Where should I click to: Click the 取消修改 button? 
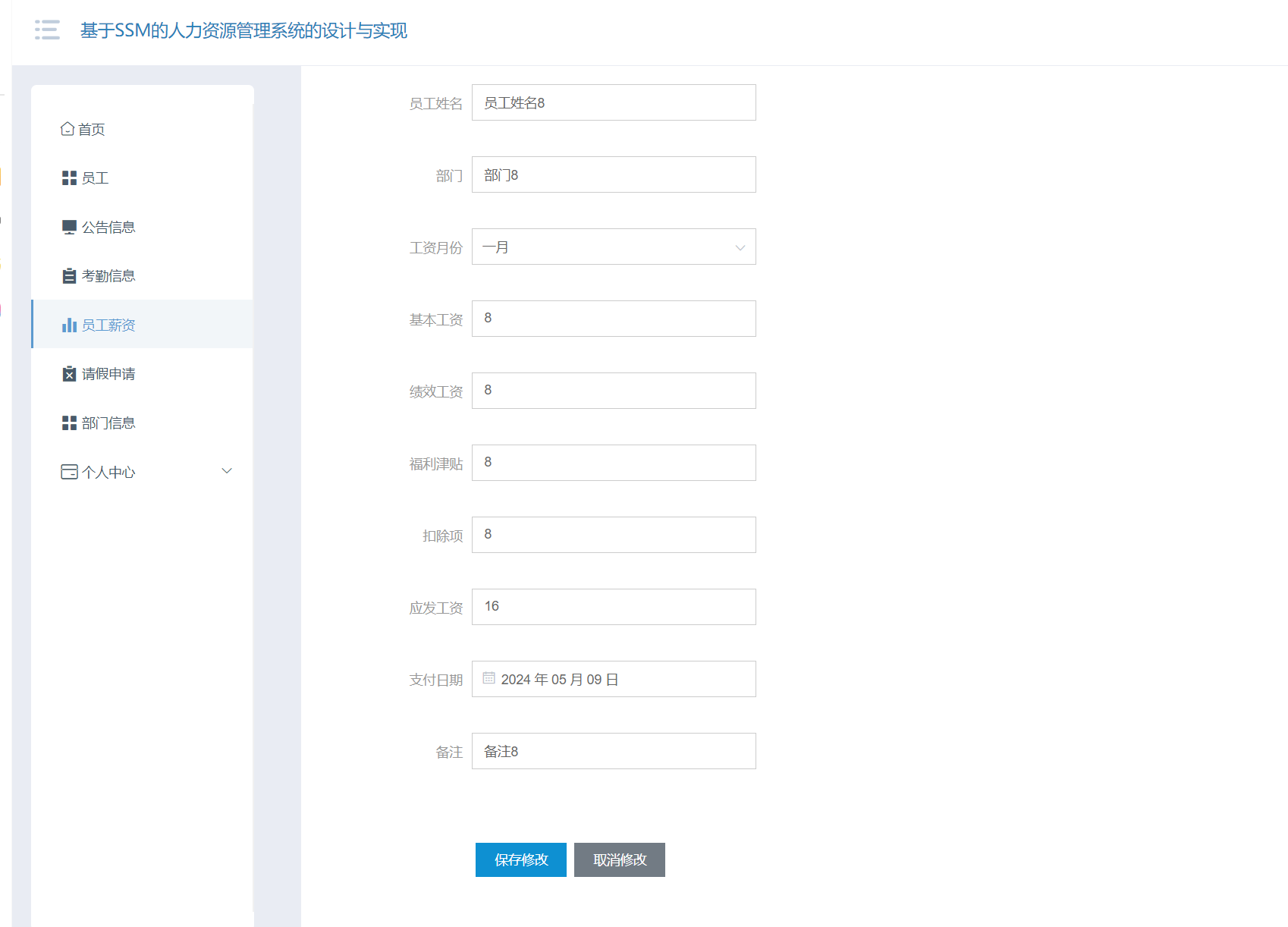pos(619,860)
